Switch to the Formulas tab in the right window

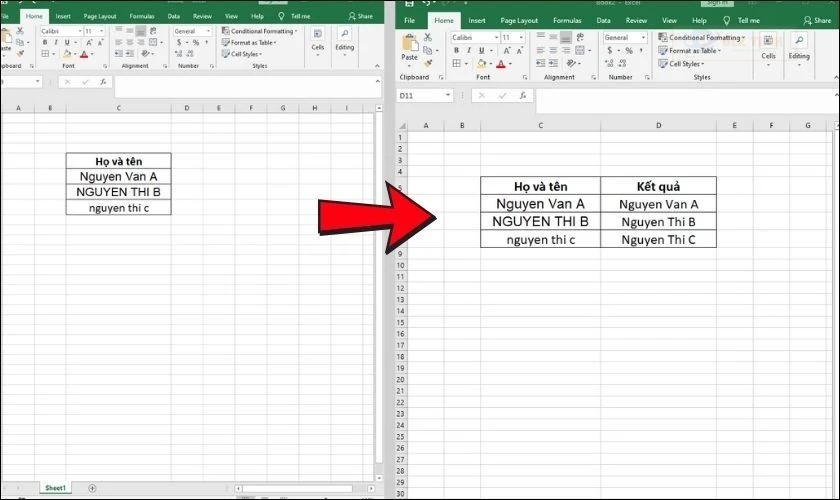[x=567, y=20]
